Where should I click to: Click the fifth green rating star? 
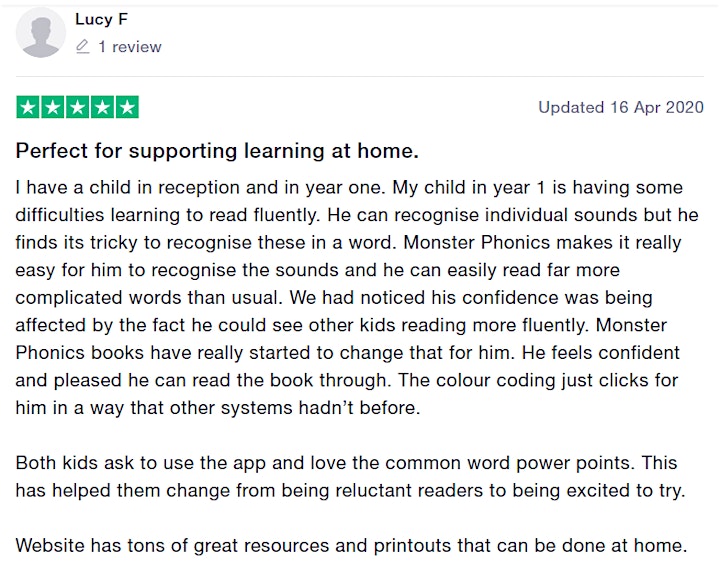tap(127, 107)
